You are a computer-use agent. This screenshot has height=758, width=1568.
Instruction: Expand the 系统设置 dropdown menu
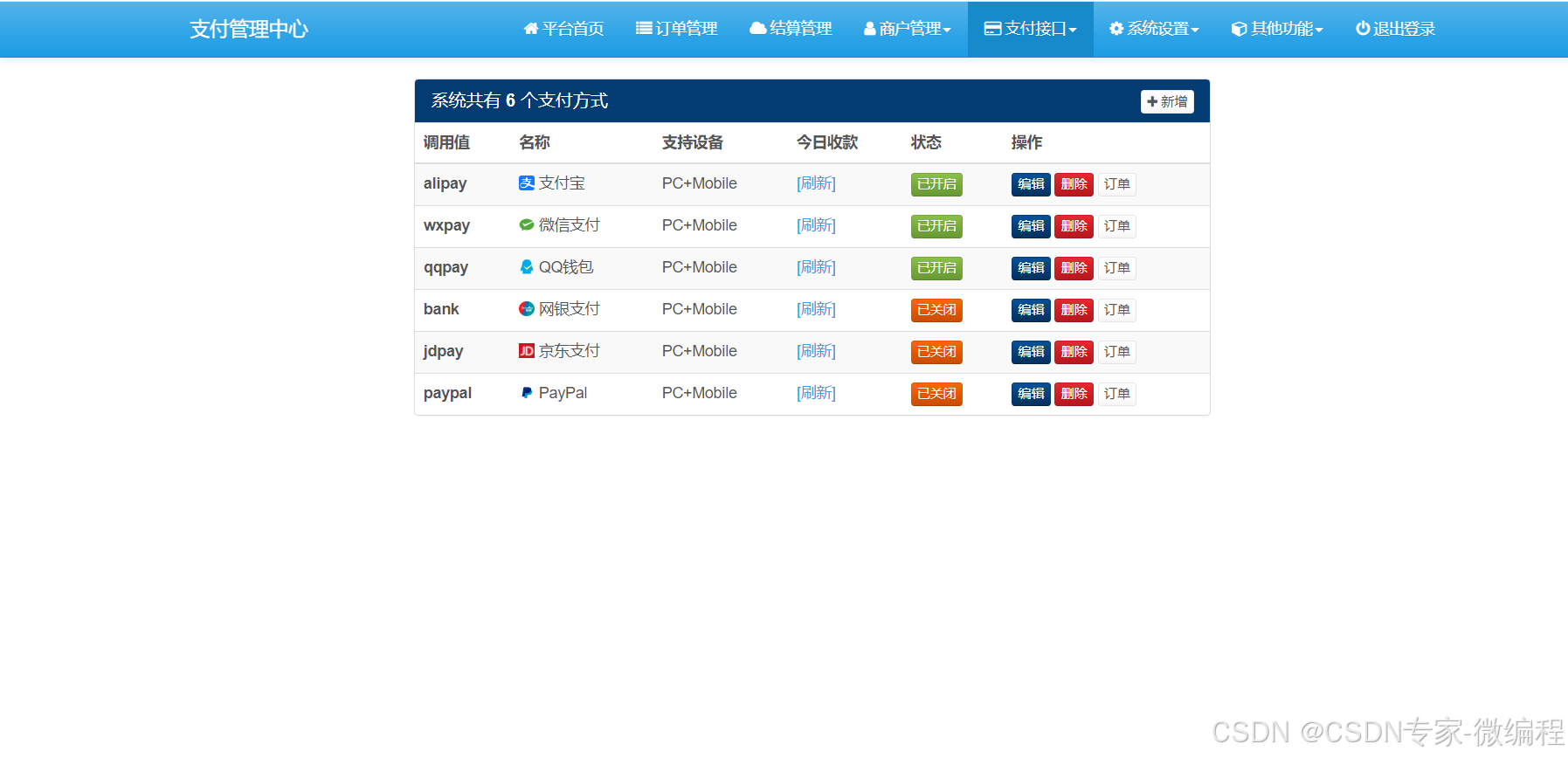click(1154, 29)
